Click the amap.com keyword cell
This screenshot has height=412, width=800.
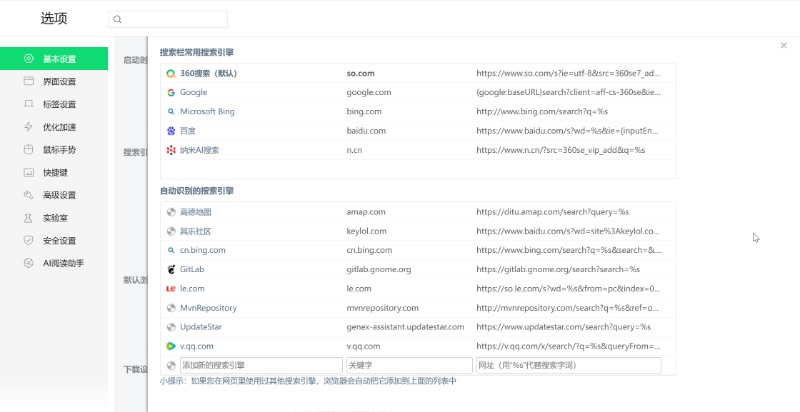pos(366,212)
